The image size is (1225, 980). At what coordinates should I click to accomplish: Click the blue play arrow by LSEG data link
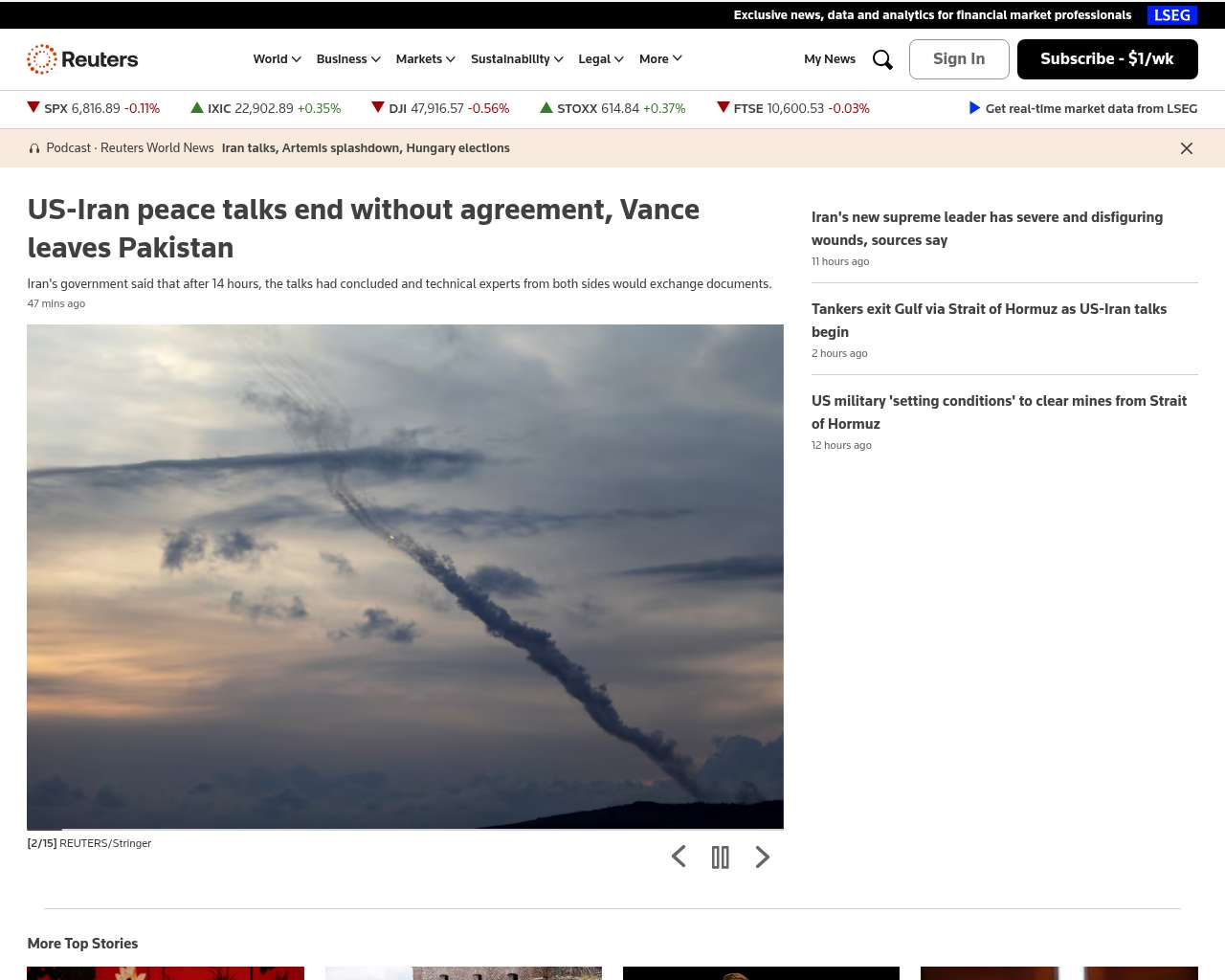coord(974,108)
